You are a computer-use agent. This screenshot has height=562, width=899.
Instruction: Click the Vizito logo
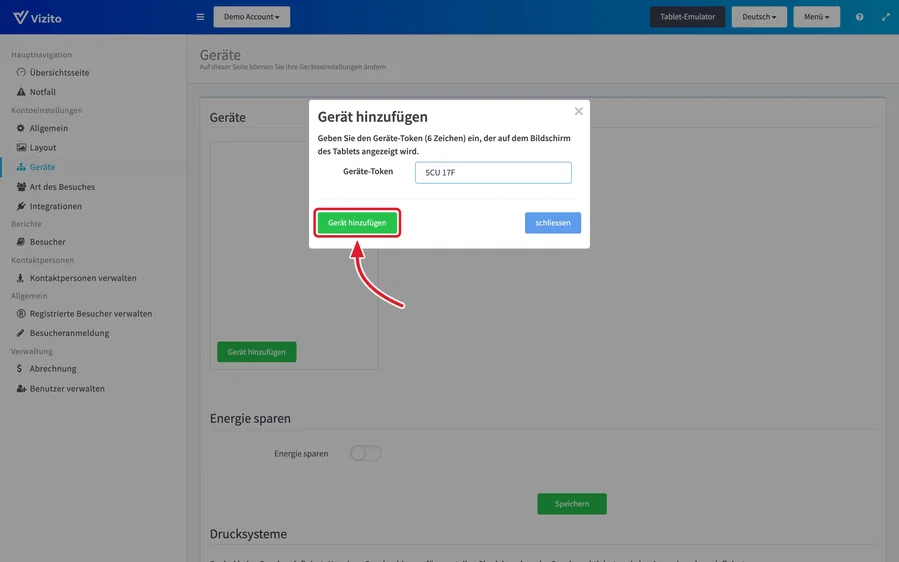tap(37, 17)
